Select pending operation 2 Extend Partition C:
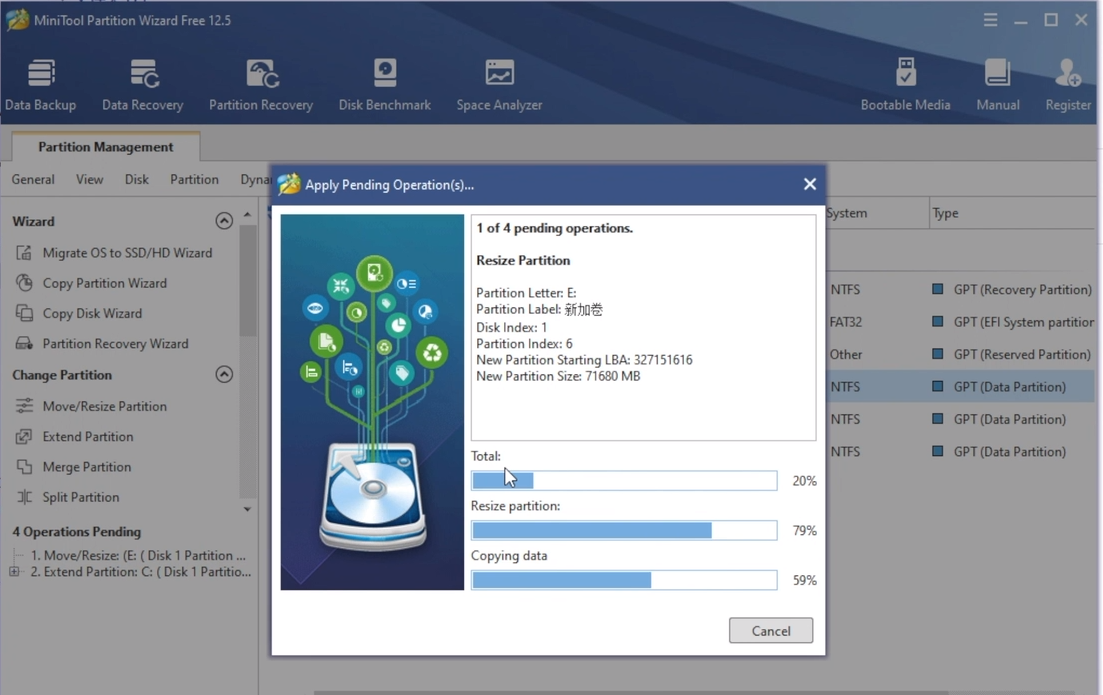The image size is (1103, 695). click(x=141, y=572)
